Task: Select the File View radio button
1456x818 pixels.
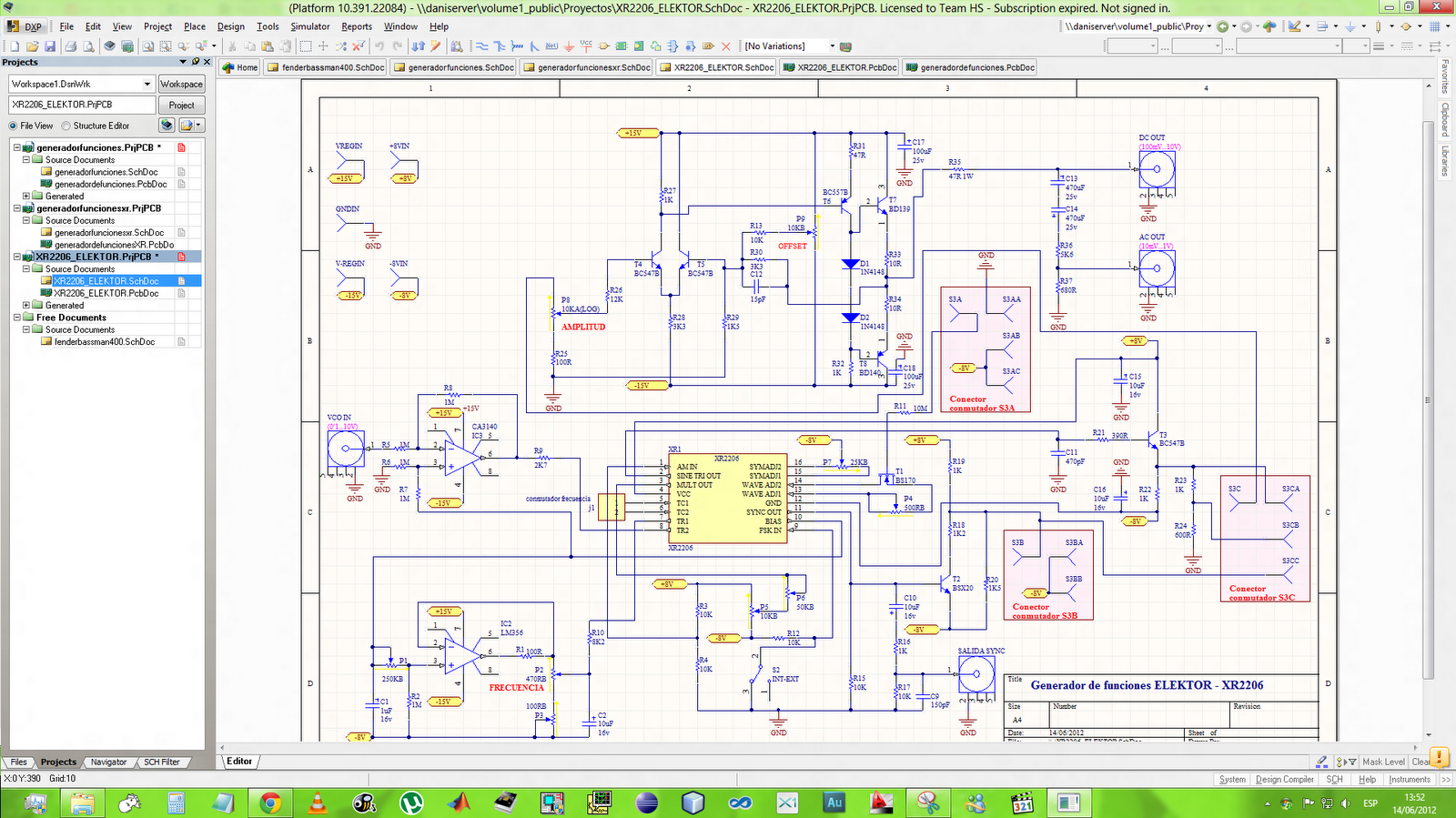Action: 13,126
